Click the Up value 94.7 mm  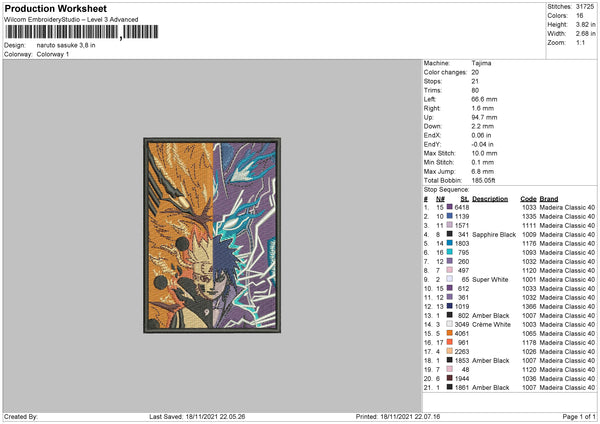click(484, 117)
